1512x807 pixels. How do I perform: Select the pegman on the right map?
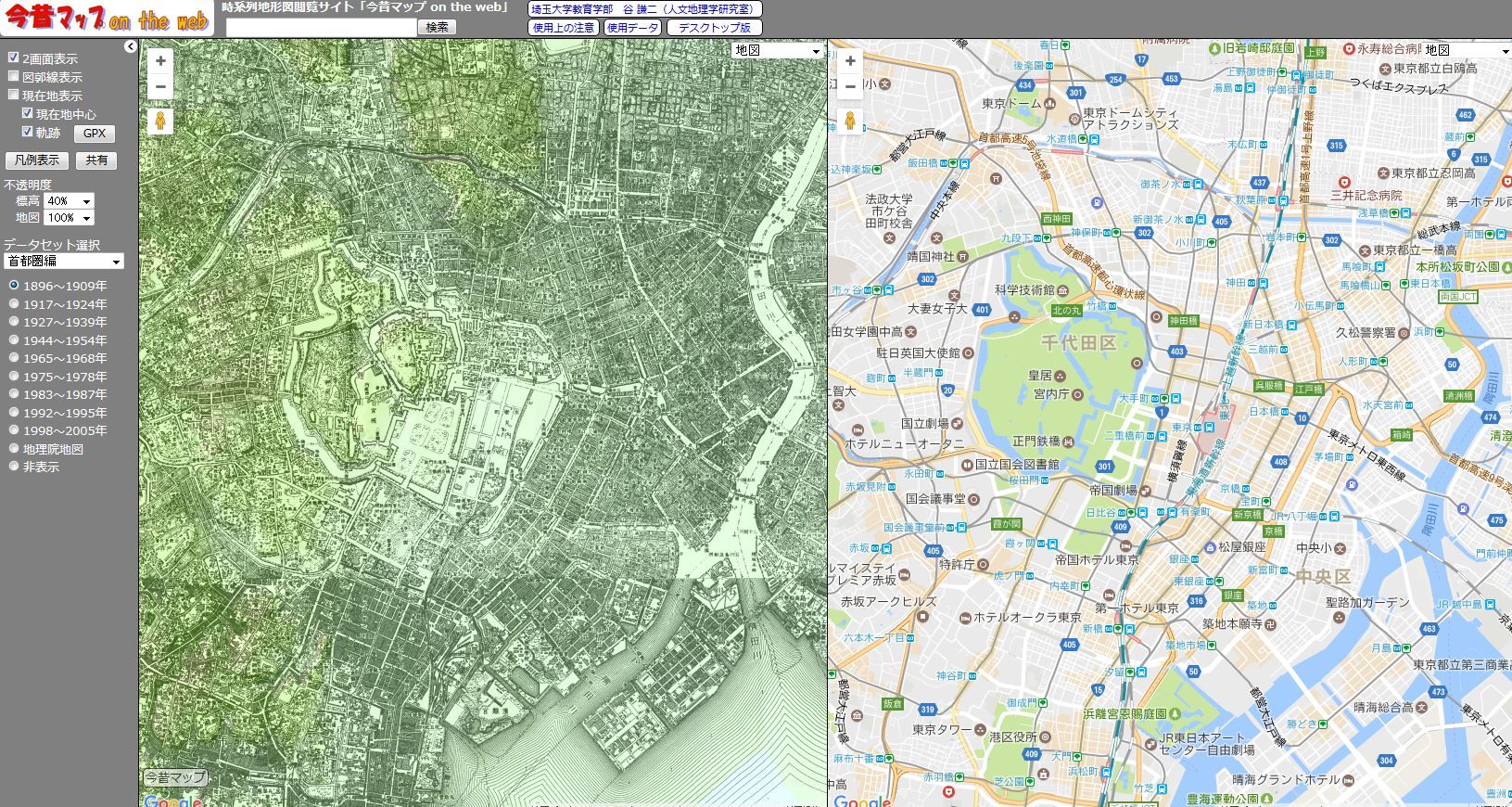pyautogui.click(x=850, y=121)
